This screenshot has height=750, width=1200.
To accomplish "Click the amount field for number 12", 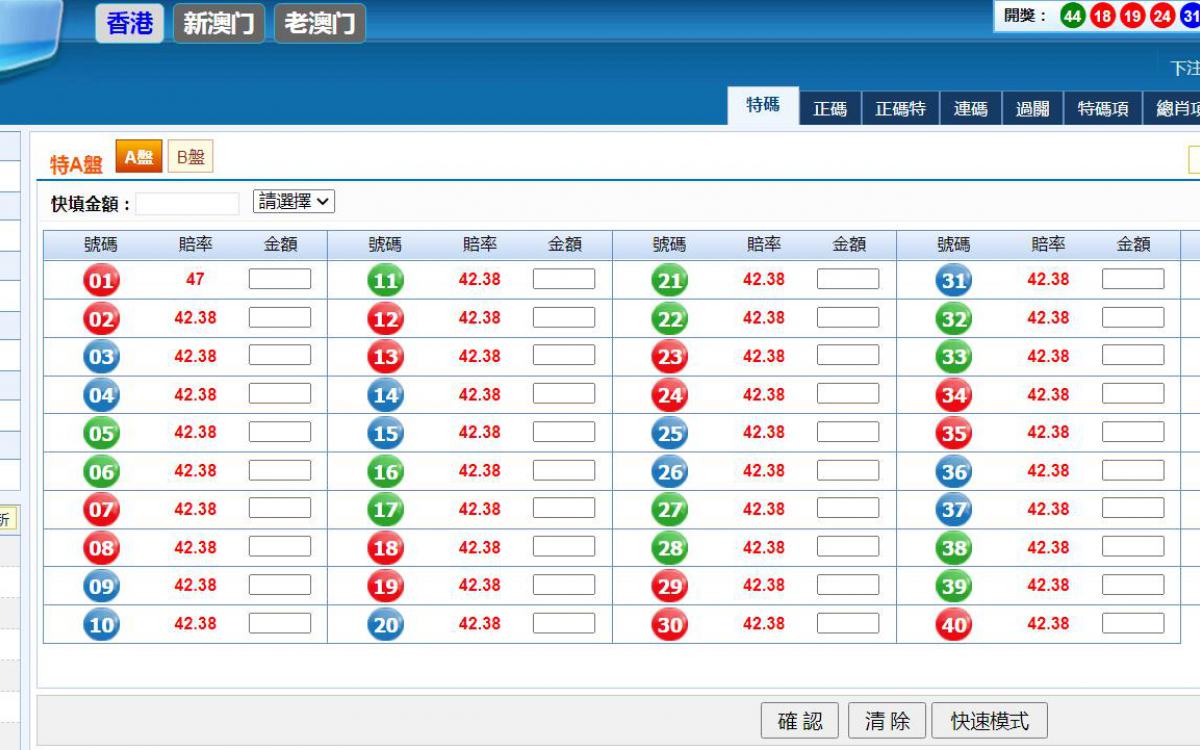I will tap(564, 317).
